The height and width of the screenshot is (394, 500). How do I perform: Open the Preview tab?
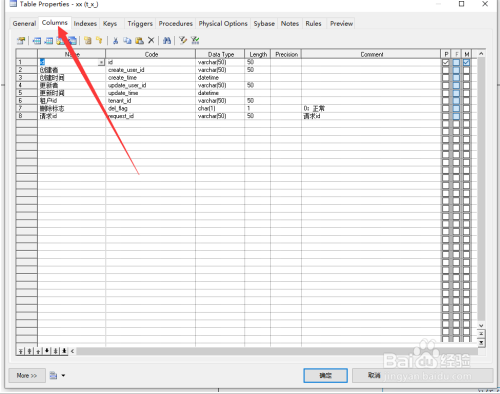tap(341, 24)
